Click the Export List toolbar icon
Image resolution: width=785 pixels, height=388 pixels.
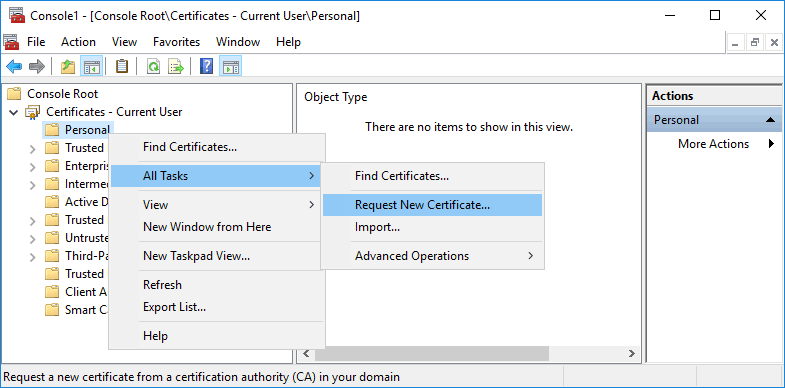[x=176, y=66]
